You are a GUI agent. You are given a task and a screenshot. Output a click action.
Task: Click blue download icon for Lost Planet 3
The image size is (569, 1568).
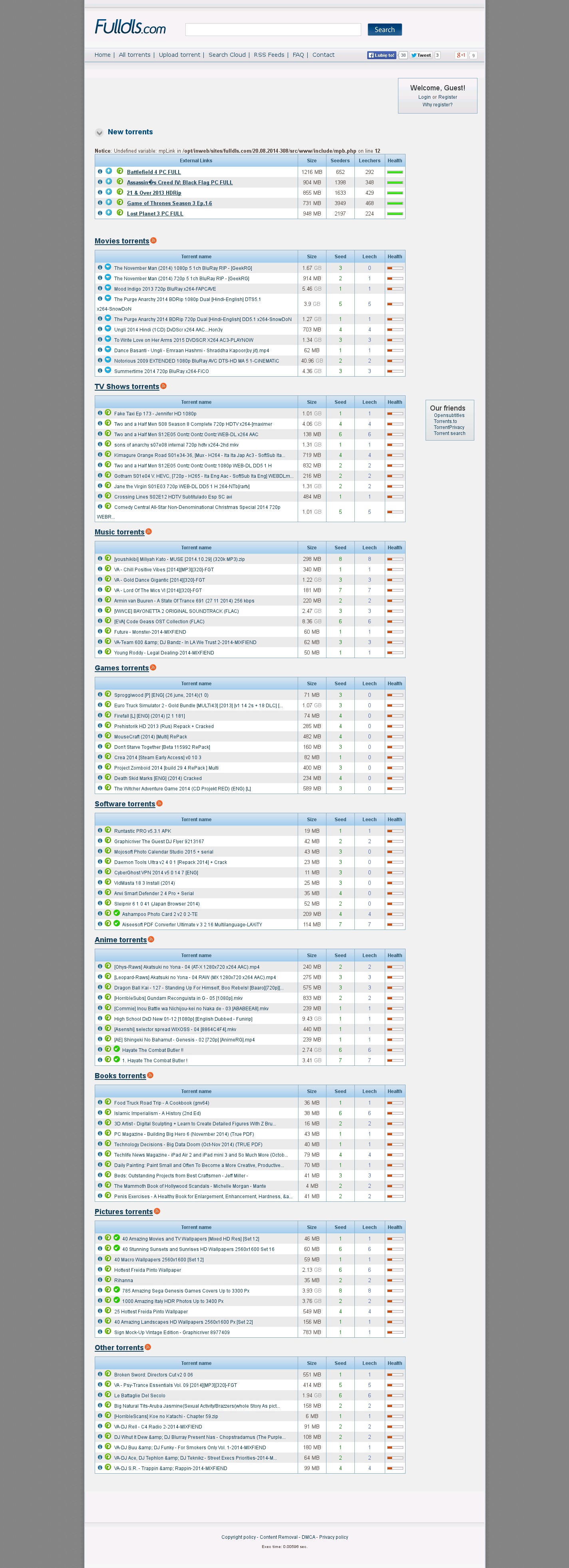[109, 212]
